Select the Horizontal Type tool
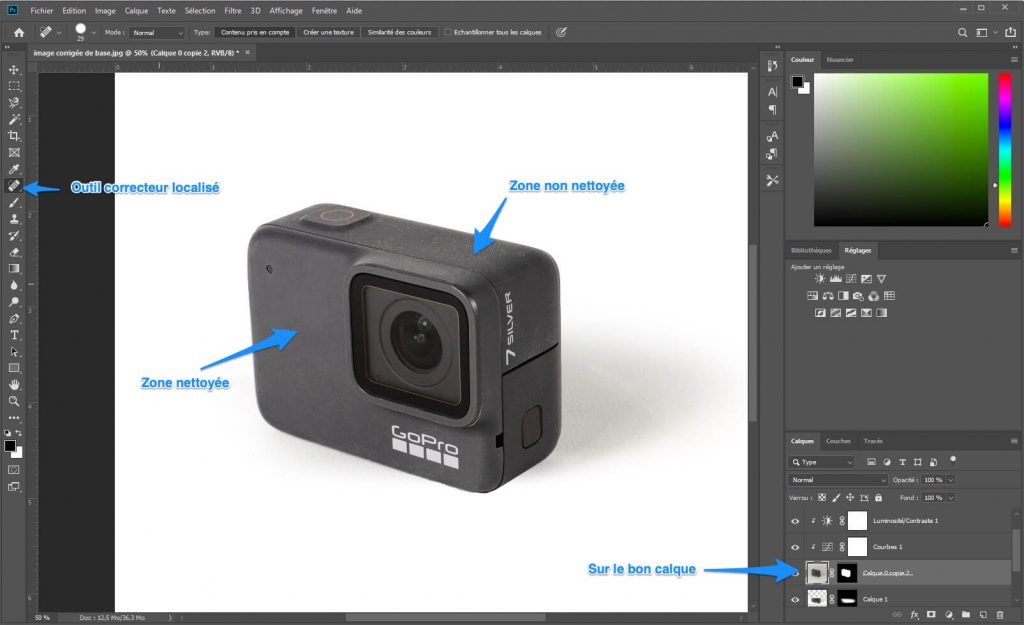The width and height of the screenshot is (1024, 625). [14, 335]
